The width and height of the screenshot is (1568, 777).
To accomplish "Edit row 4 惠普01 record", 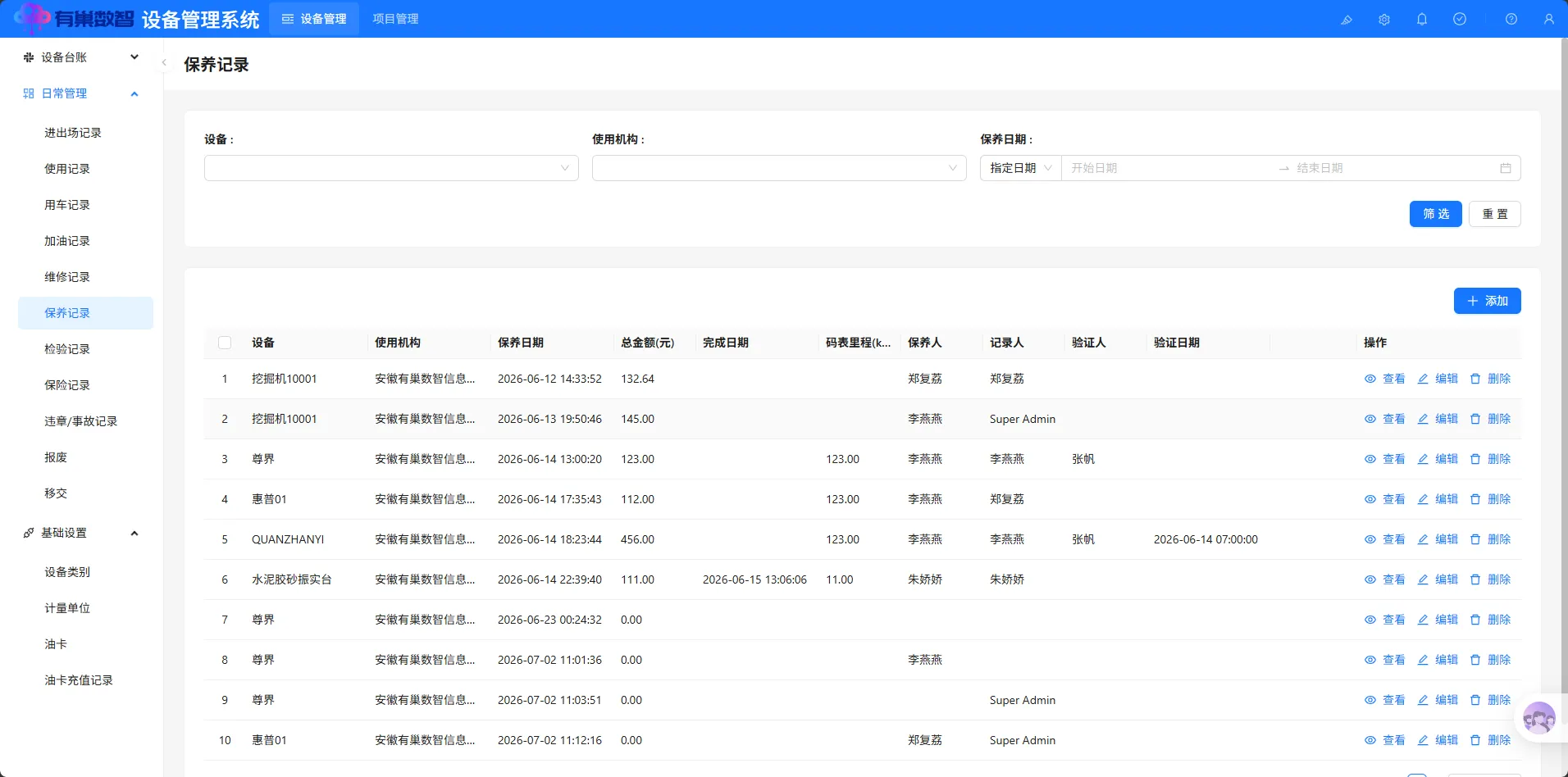I will point(1438,499).
